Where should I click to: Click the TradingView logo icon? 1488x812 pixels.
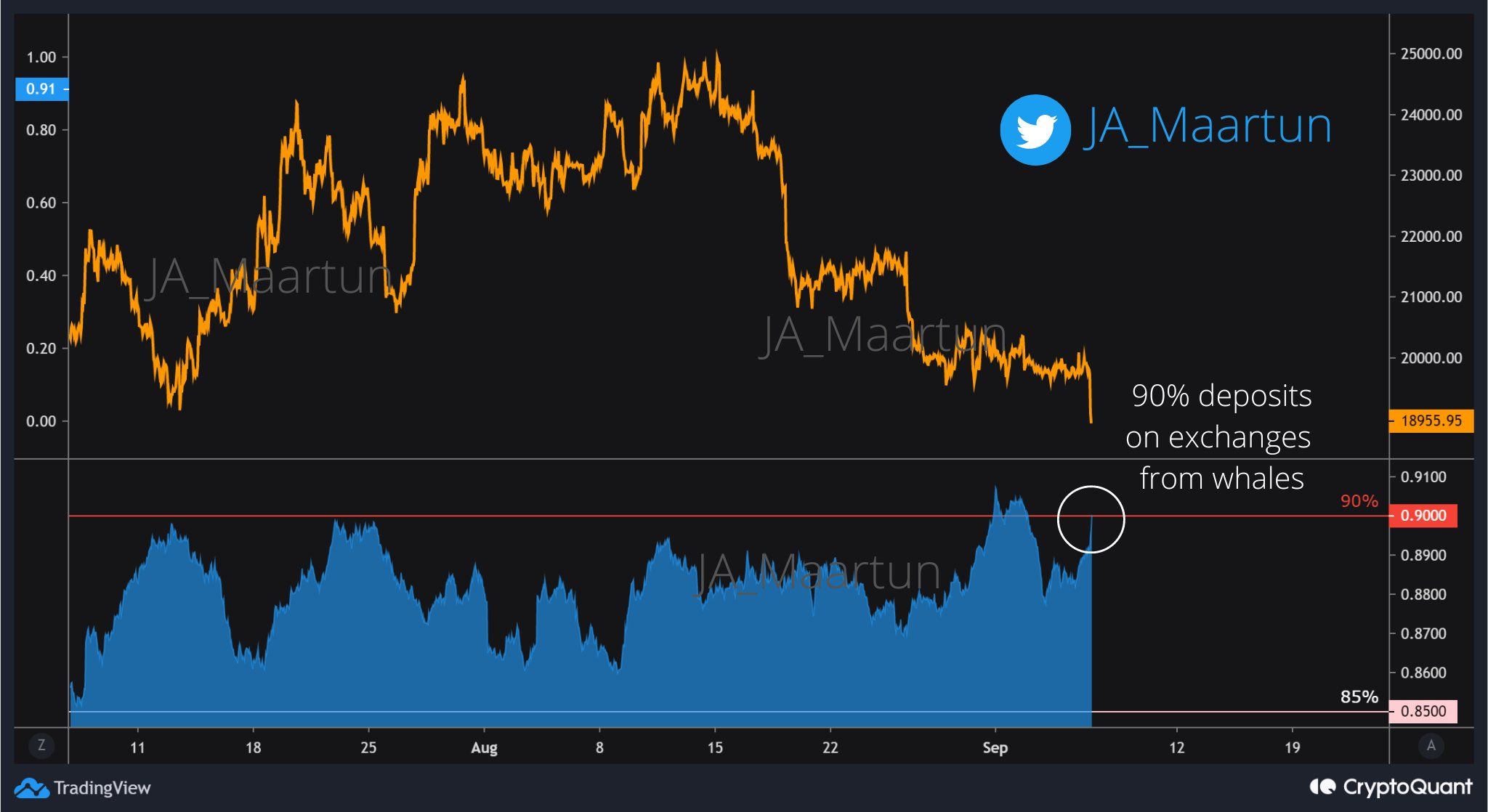click(31, 788)
